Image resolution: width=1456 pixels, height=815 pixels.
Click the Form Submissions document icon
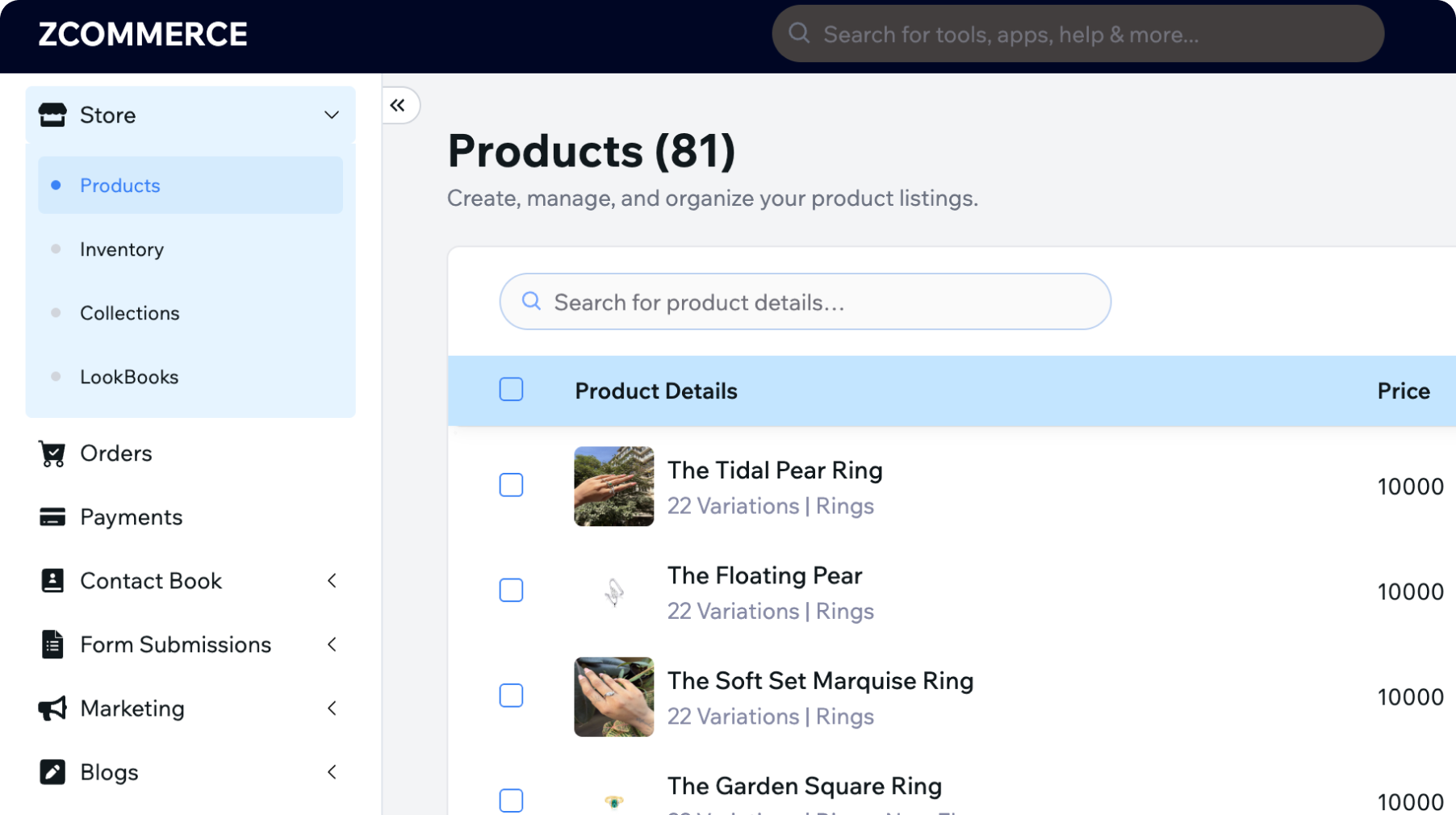click(x=52, y=645)
